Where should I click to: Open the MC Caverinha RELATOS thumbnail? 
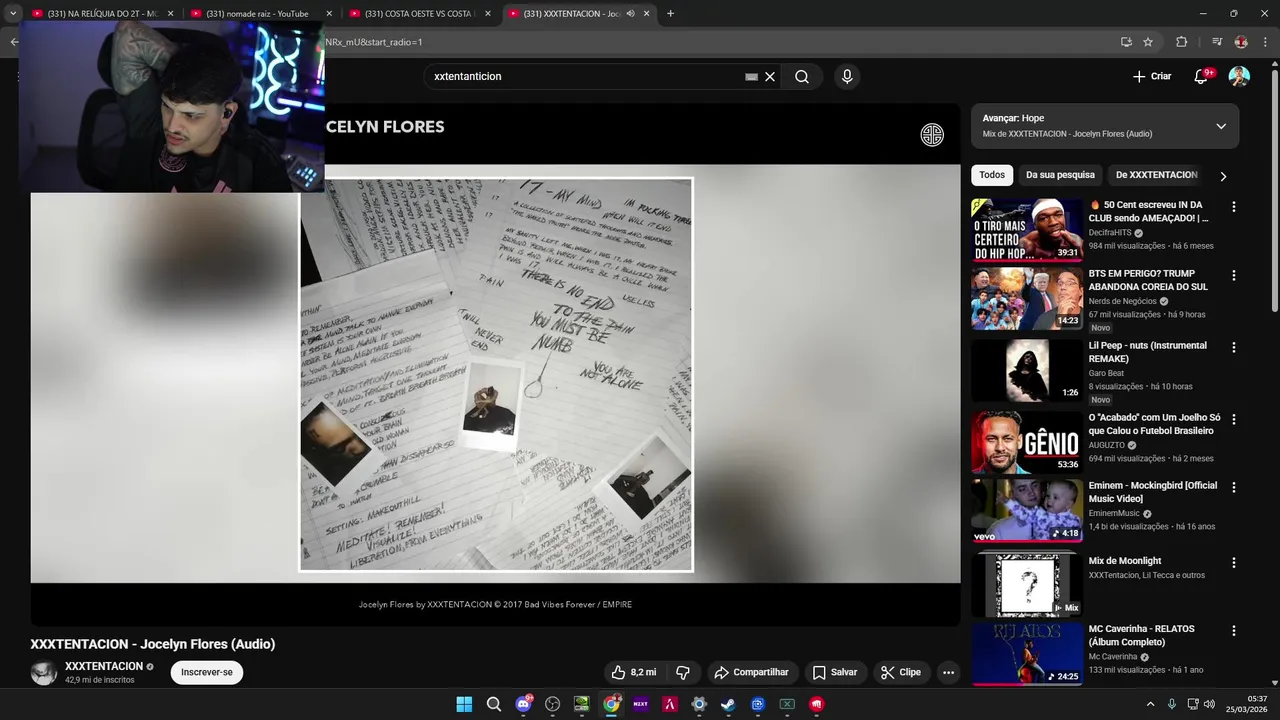point(1027,654)
